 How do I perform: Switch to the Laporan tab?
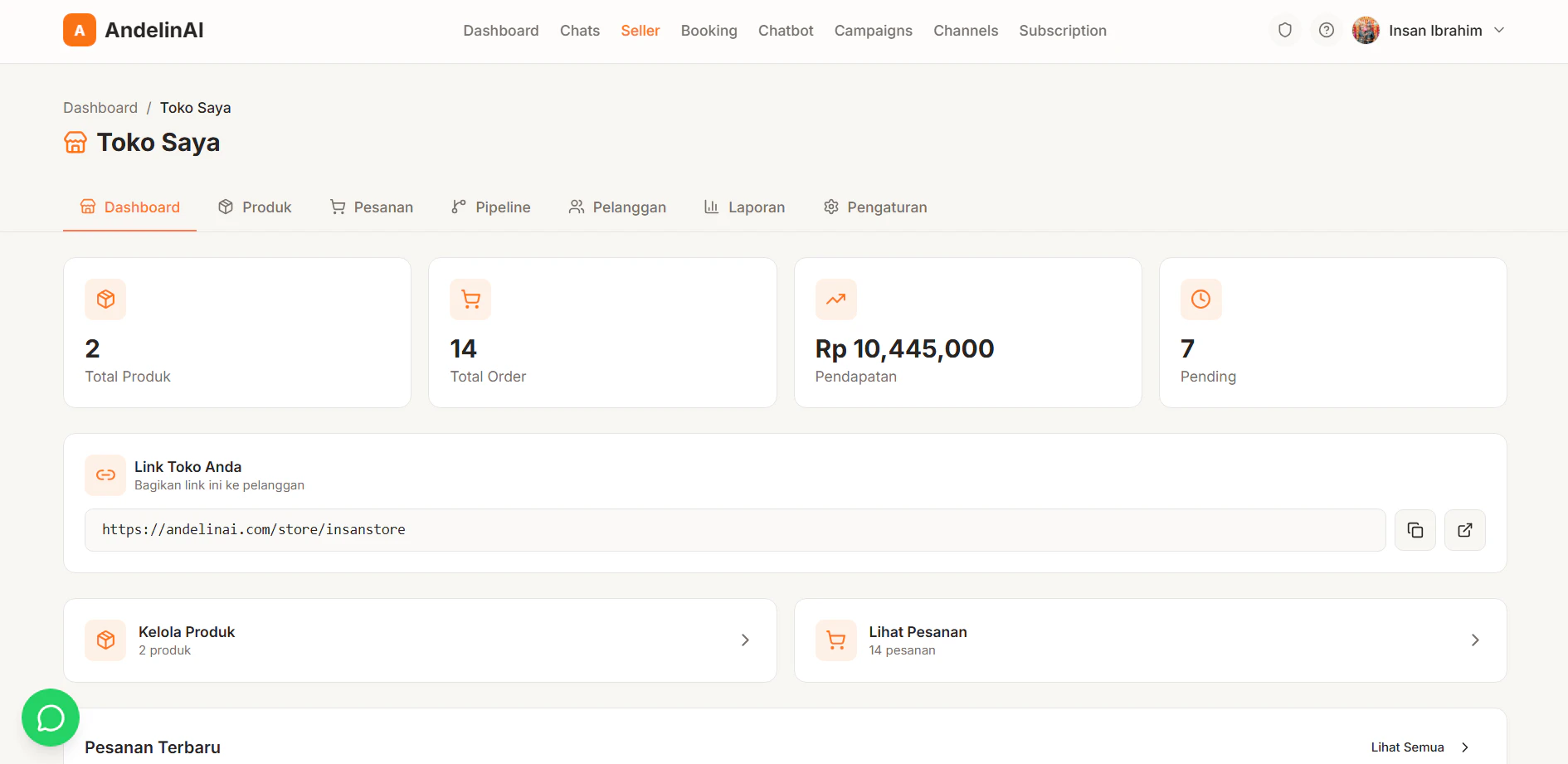[744, 207]
